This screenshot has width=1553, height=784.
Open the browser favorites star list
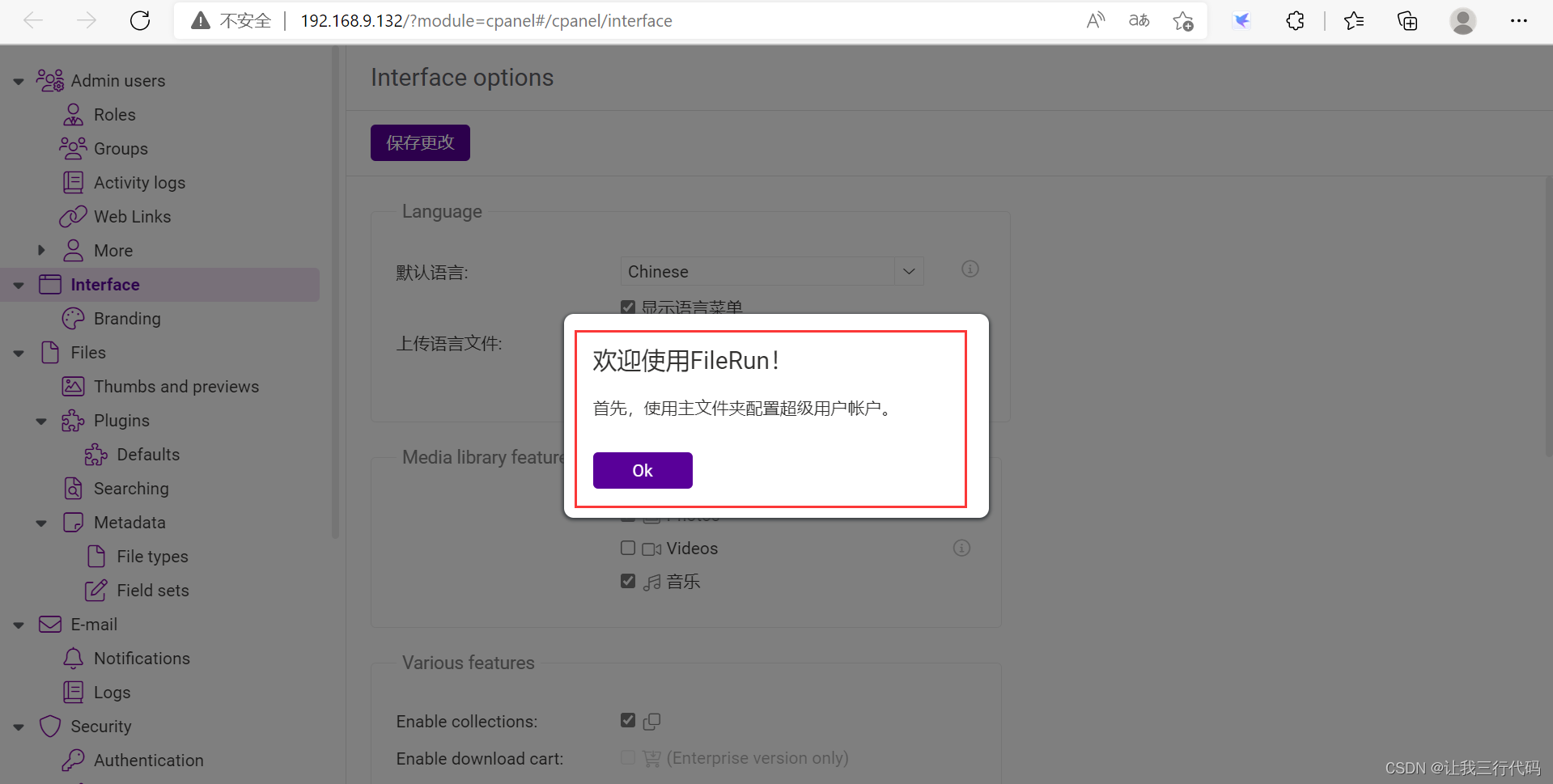tap(1354, 20)
